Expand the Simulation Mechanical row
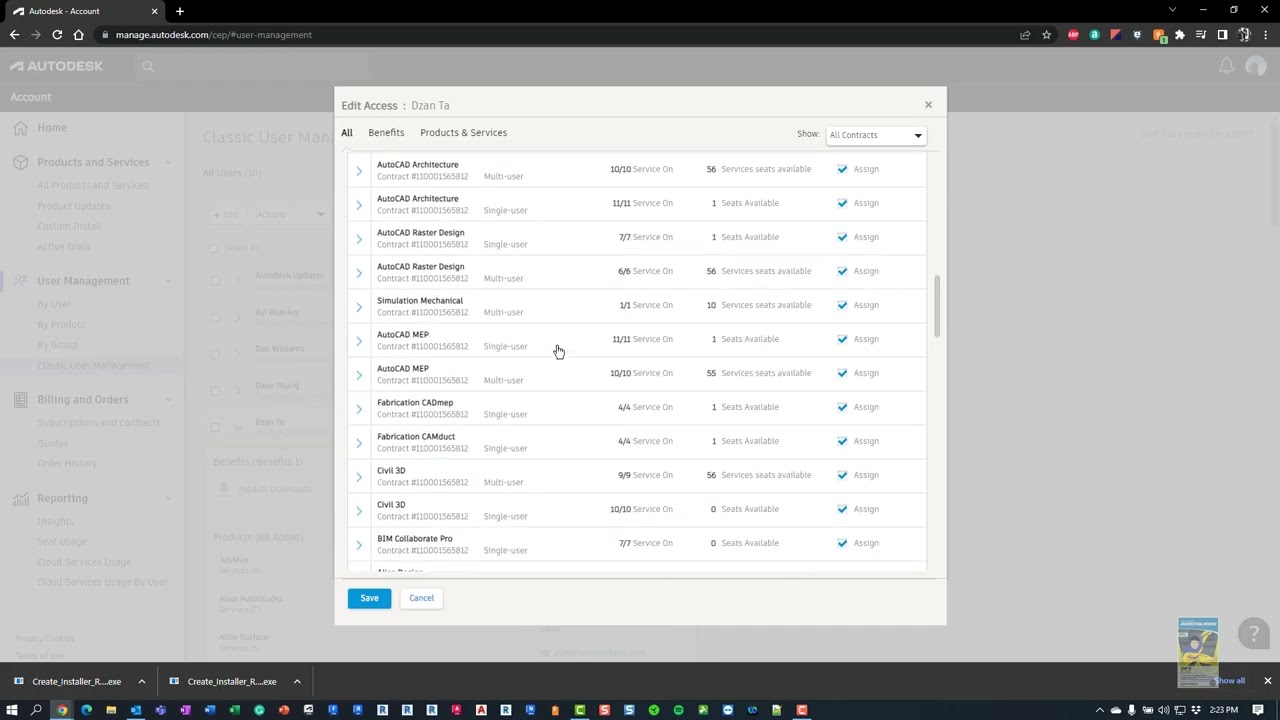 359,307
